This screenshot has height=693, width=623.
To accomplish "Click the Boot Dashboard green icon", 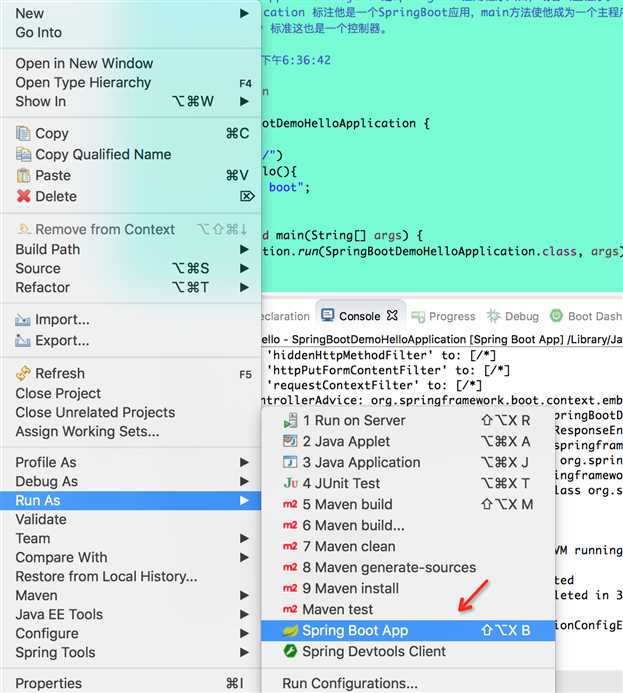I will (556, 316).
